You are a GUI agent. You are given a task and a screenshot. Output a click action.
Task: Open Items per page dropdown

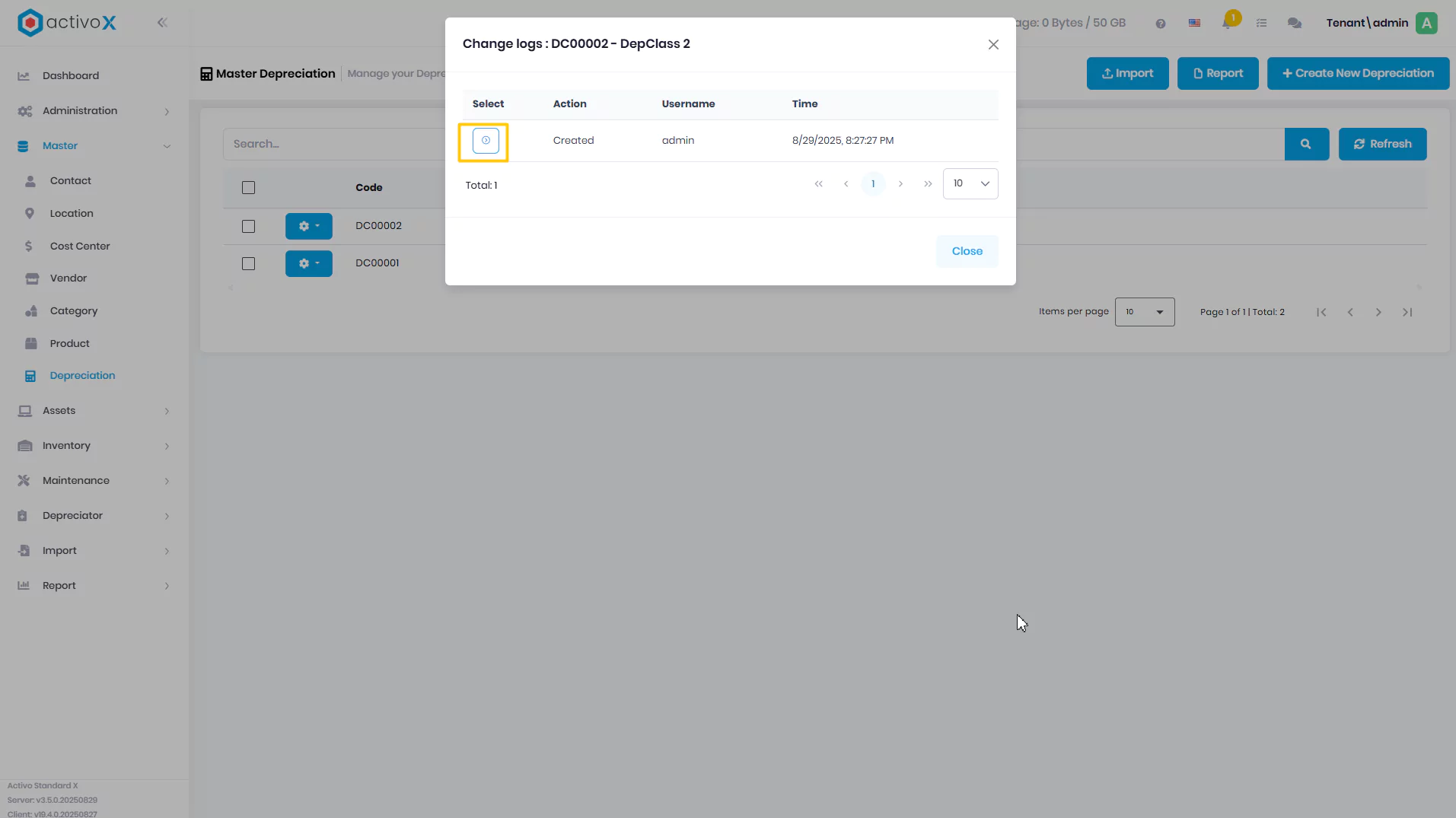pyautogui.click(x=1145, y=312)
